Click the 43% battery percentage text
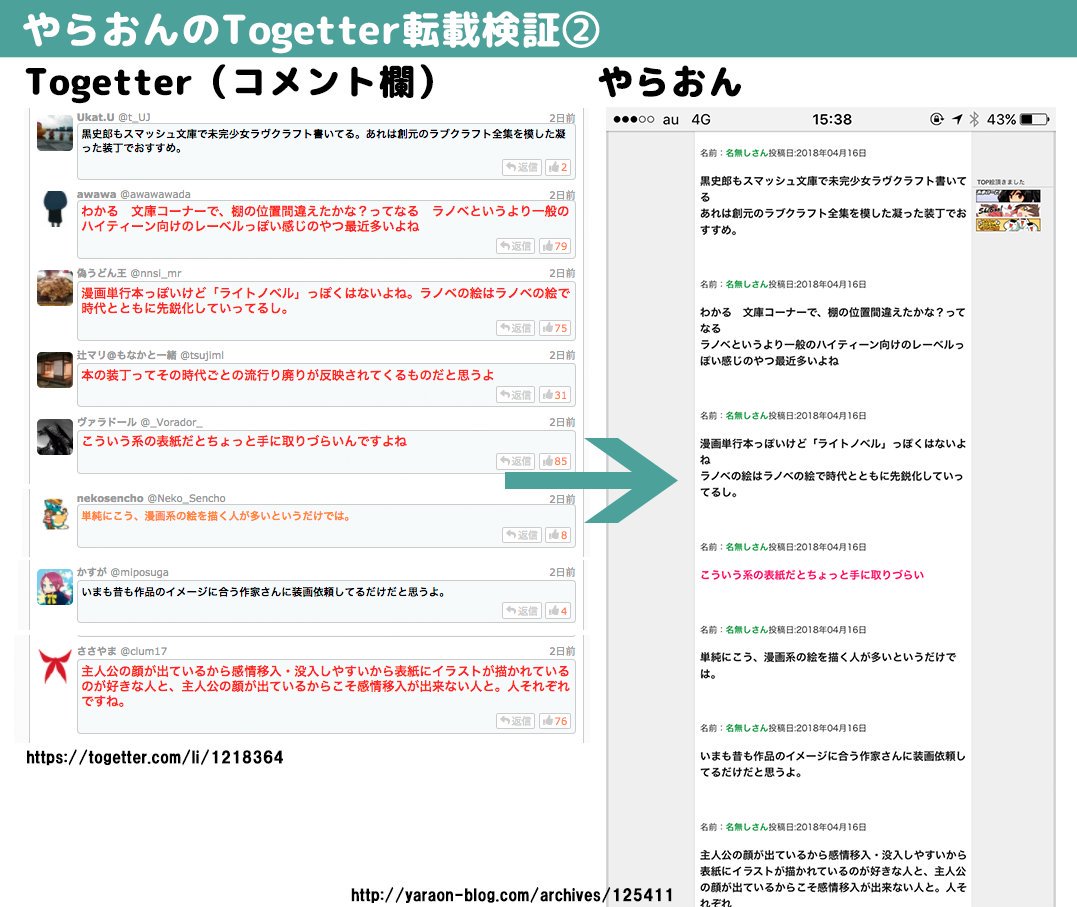1077x907 pixels. 1001,120
